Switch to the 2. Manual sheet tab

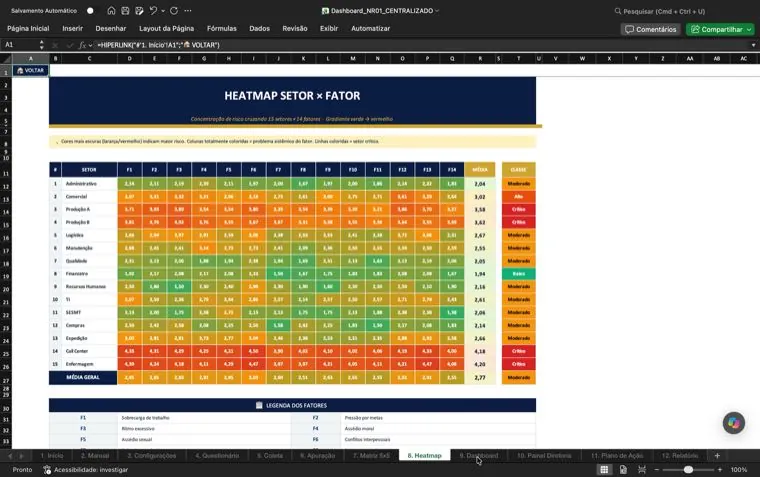(x=95, y=456)
